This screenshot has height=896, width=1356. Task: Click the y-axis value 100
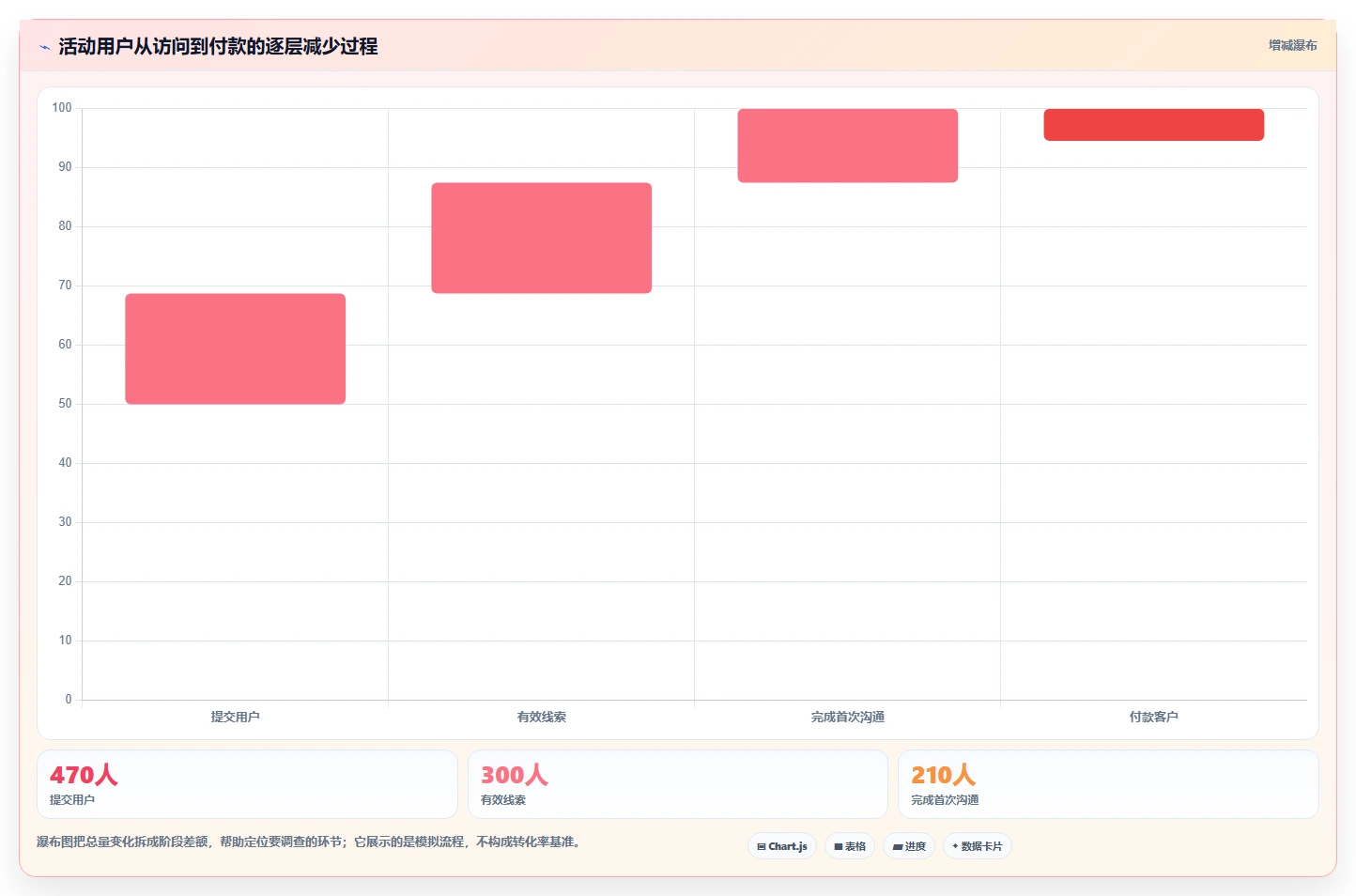(62, 108)
